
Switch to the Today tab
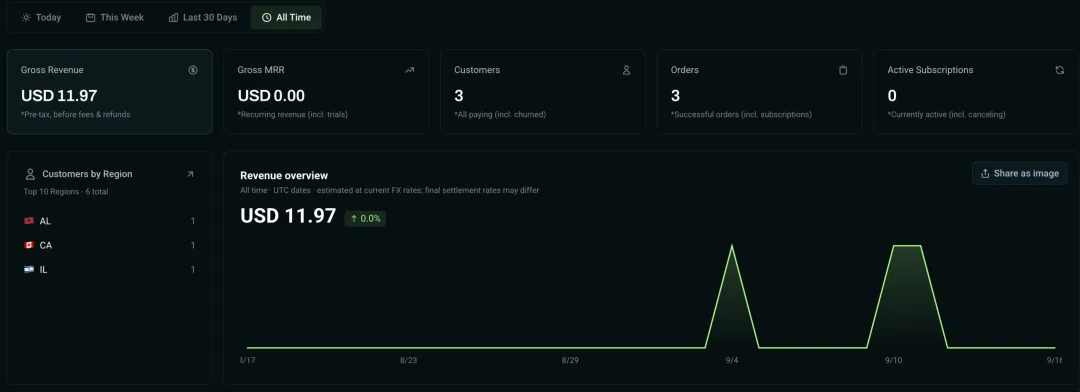pos(41,17)
